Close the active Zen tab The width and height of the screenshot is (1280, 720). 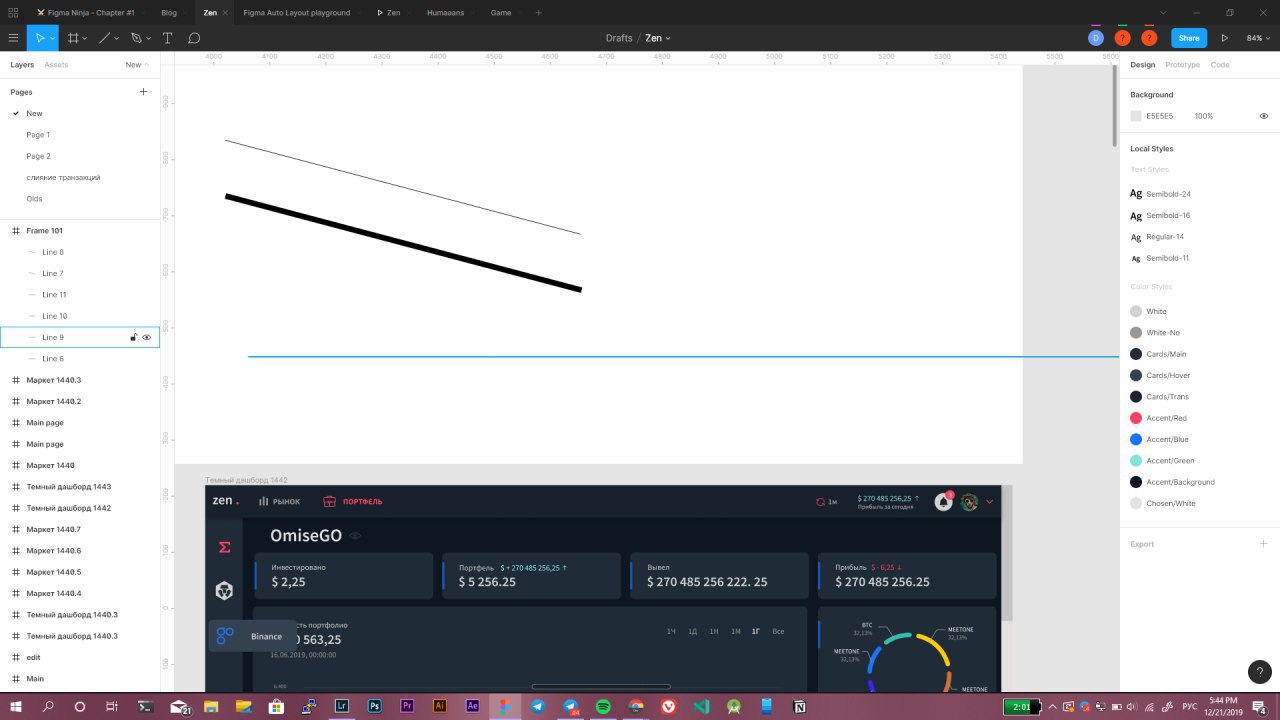click(x=225, y=13)
